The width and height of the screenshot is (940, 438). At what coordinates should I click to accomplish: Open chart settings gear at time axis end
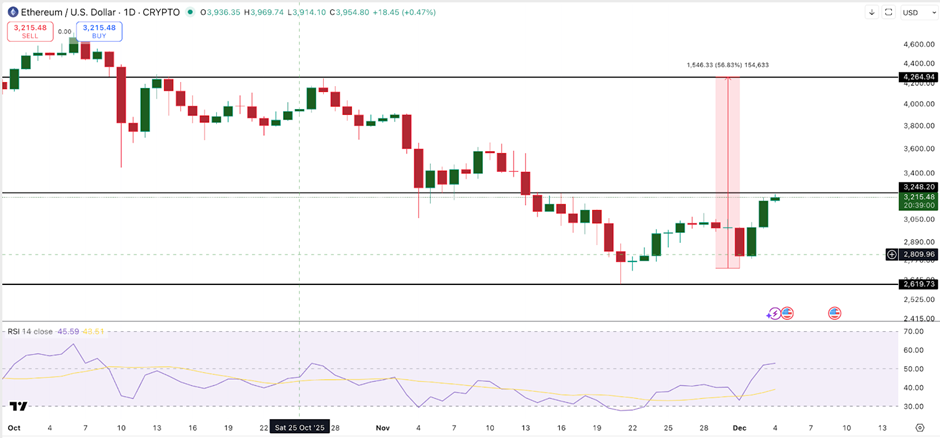tap(920, 428)
